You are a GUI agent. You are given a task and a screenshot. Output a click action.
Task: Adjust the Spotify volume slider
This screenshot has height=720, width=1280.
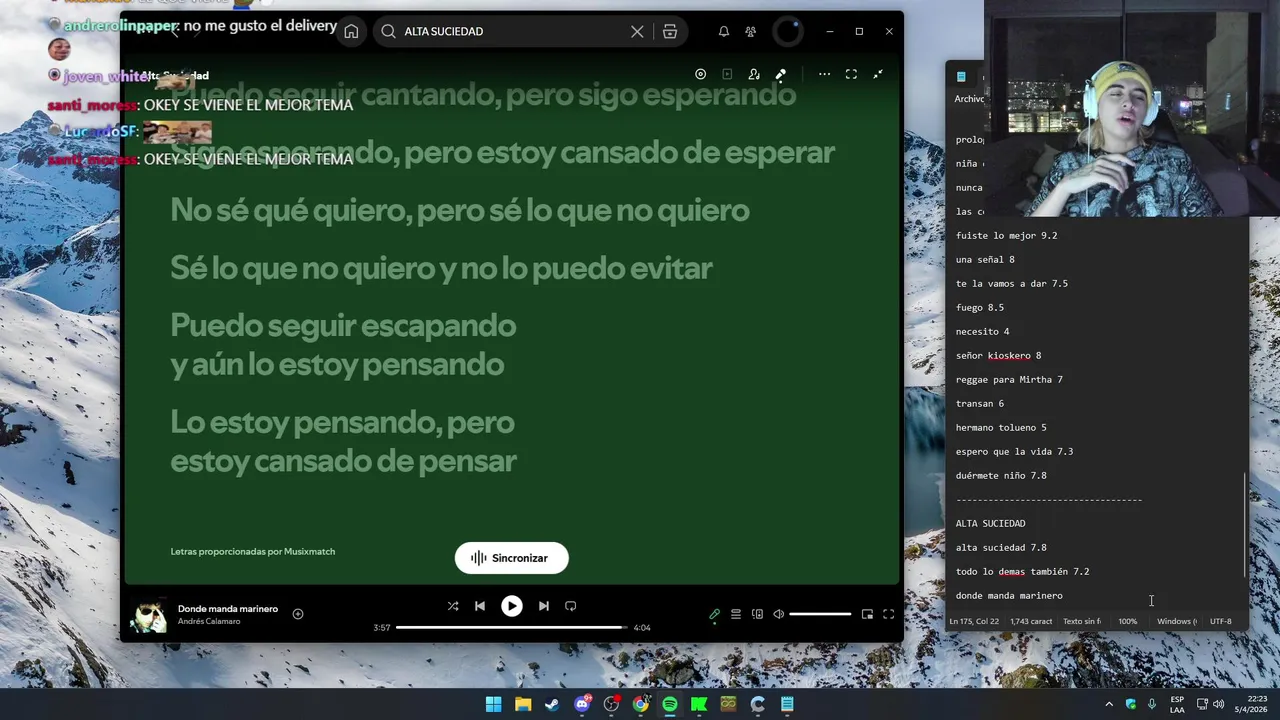[820, 614]
